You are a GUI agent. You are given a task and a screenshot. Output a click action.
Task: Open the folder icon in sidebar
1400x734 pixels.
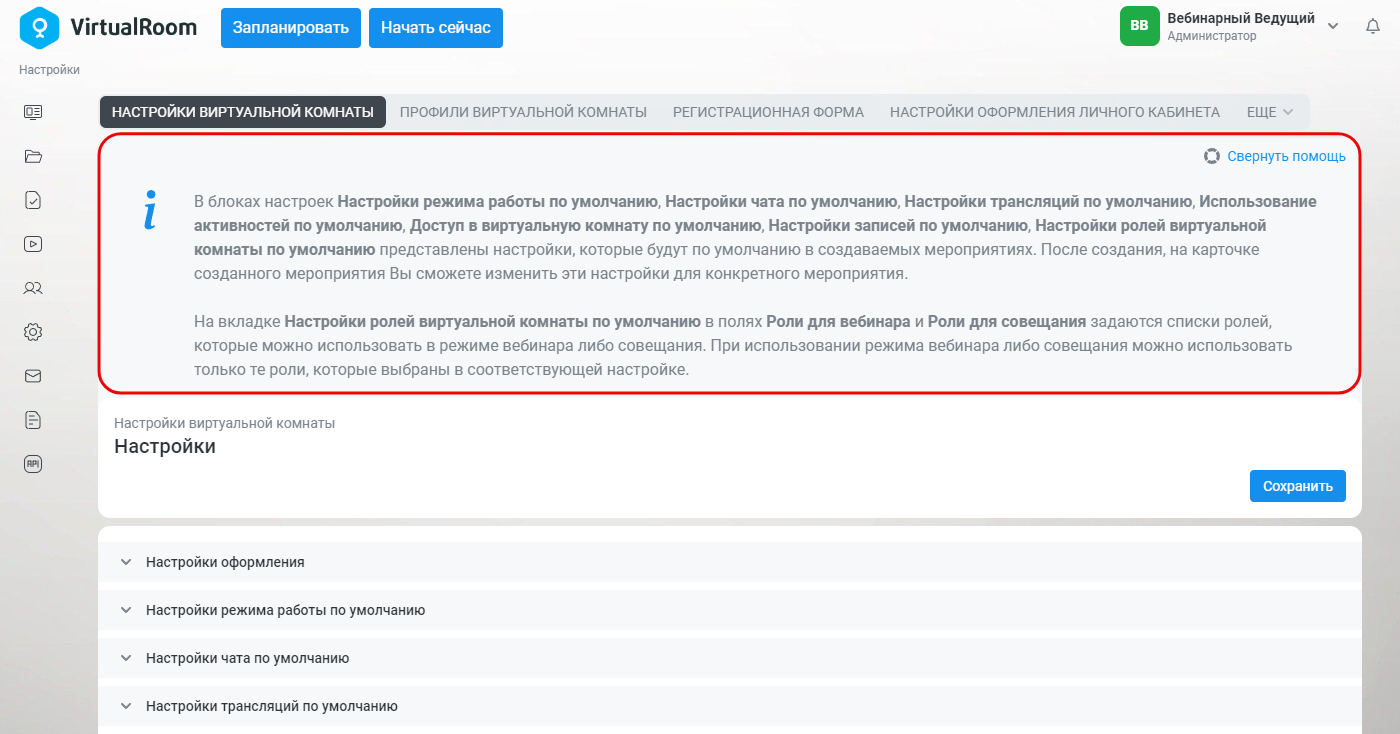tap(33, 156)
